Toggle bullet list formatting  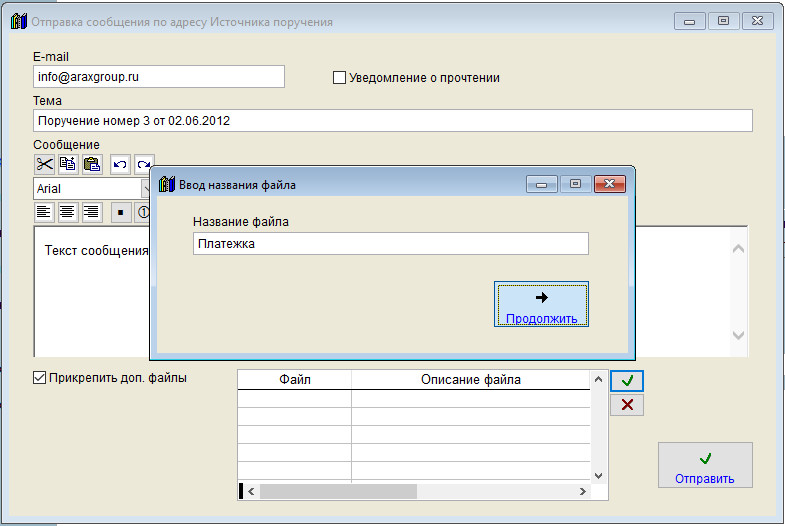121,212
